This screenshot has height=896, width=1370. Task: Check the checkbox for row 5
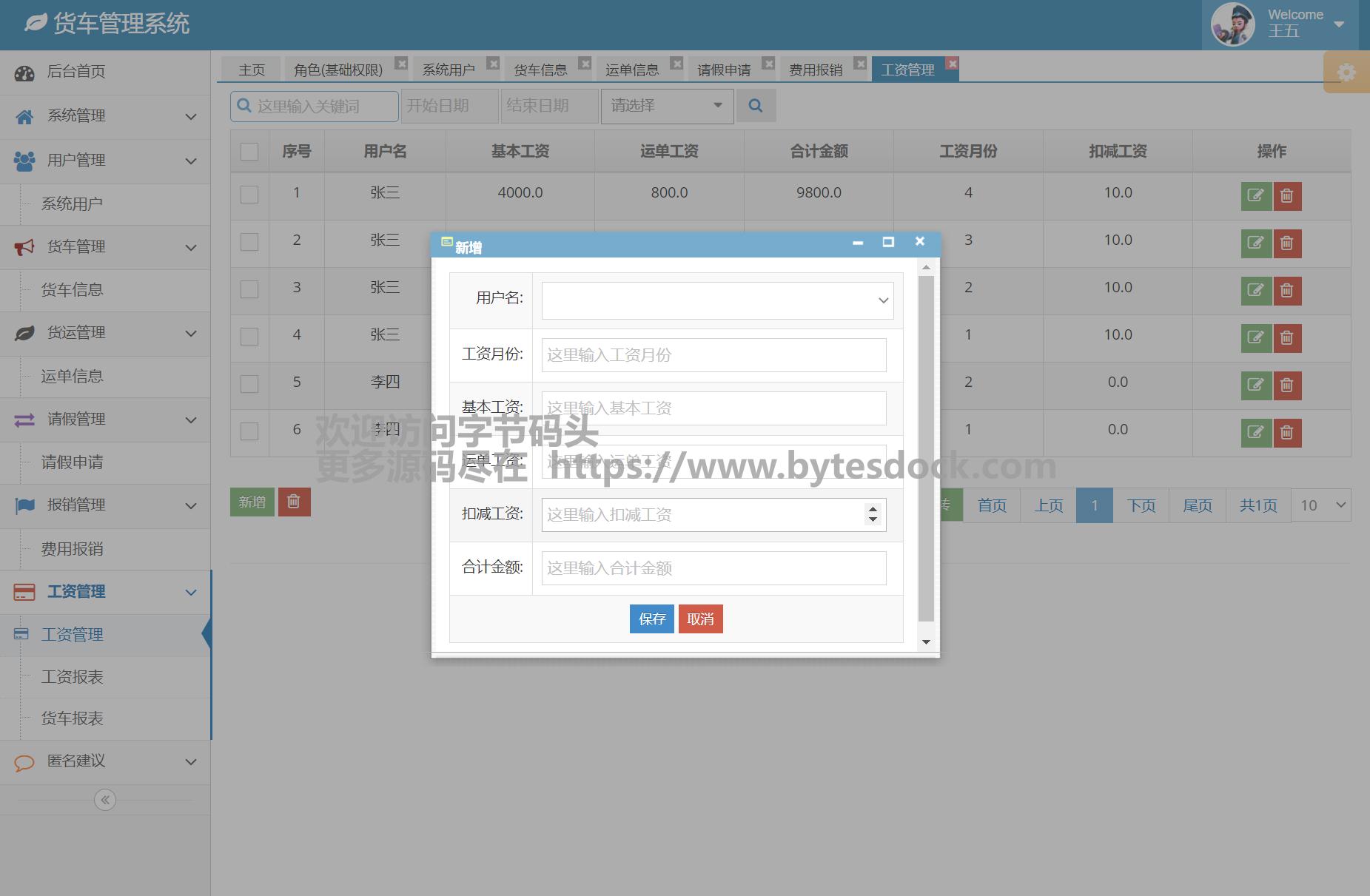coord(249,384)
